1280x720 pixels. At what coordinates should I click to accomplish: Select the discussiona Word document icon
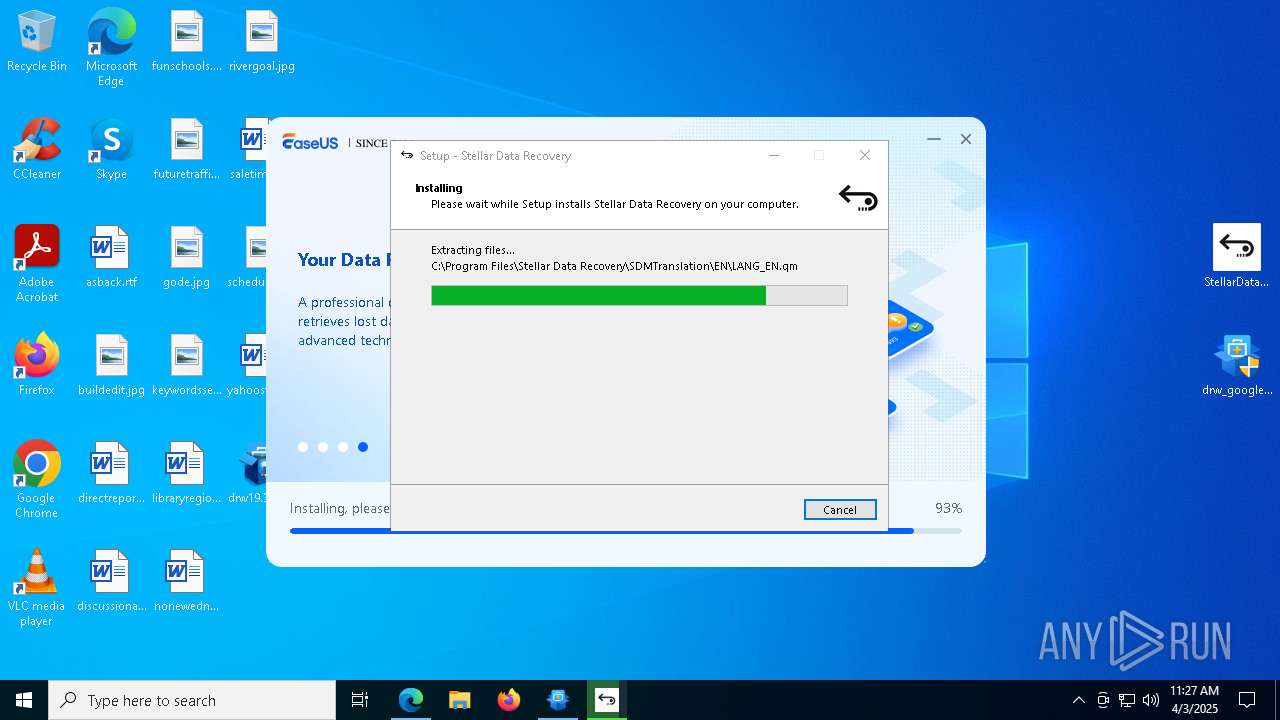click(x=111, y=582)
